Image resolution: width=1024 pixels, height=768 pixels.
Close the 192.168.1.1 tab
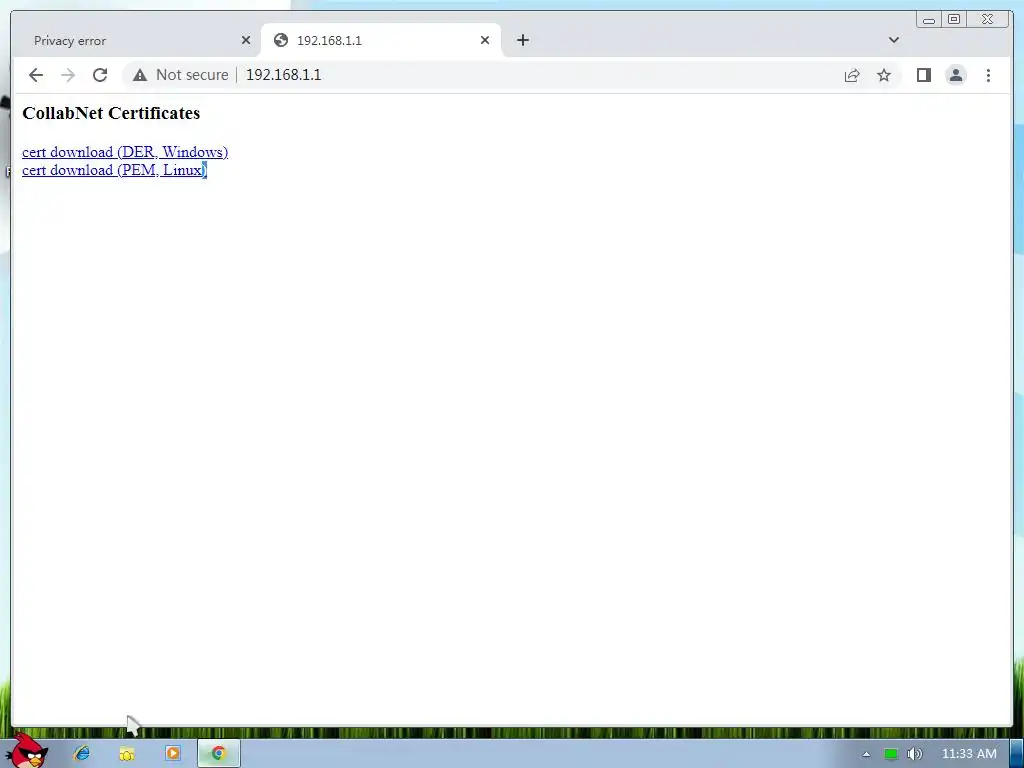[485, 40]
